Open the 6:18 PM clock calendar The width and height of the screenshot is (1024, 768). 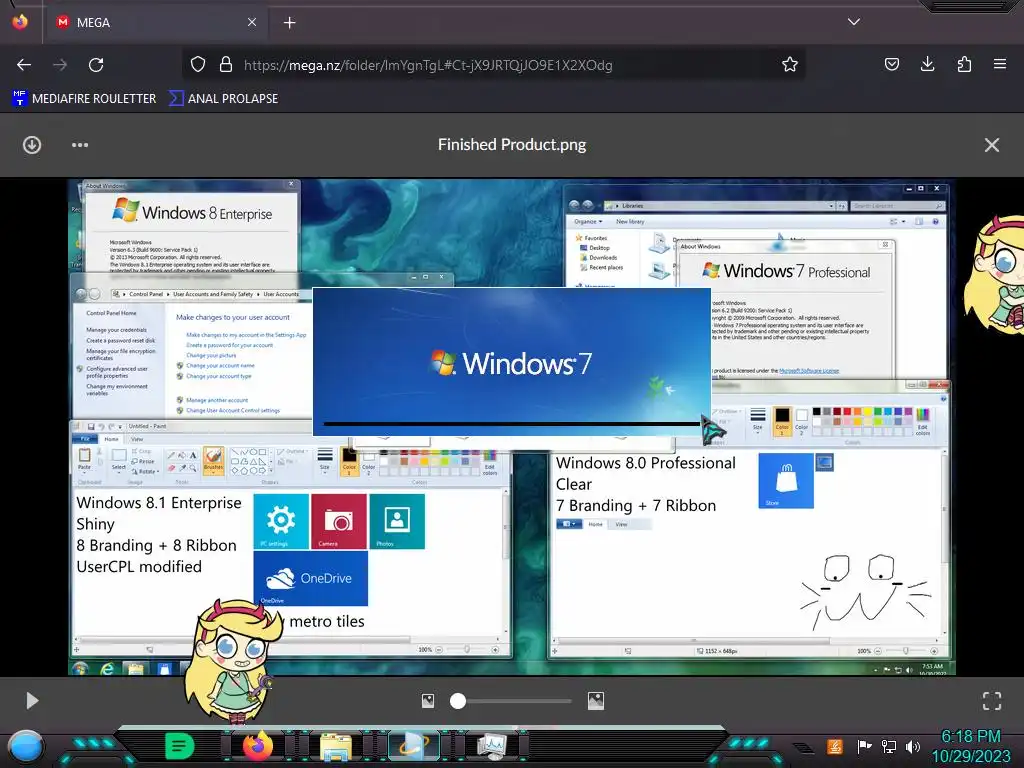point(971,746)
